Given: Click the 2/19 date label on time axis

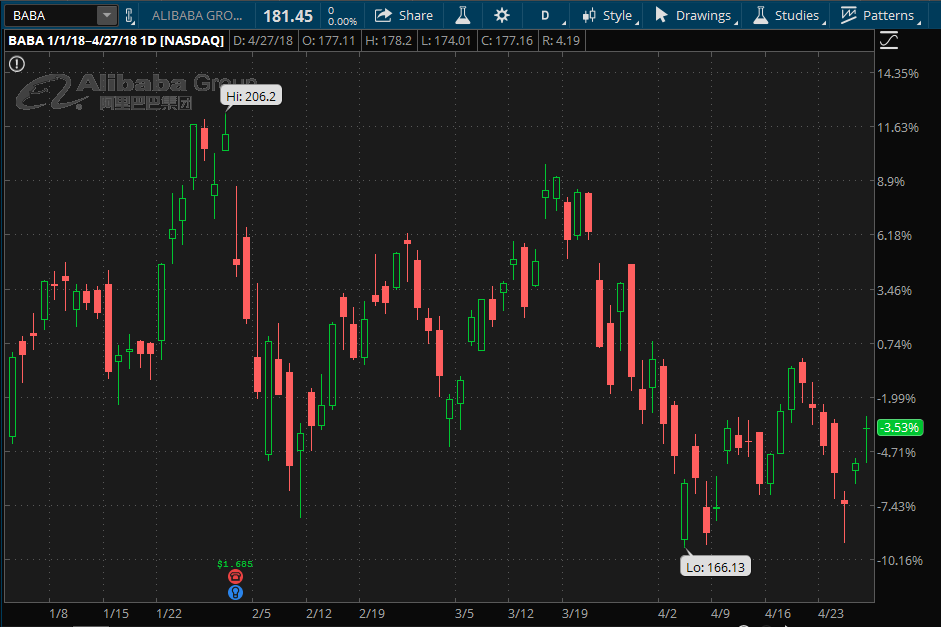Looking at the screenshot, I should (372, 614).
